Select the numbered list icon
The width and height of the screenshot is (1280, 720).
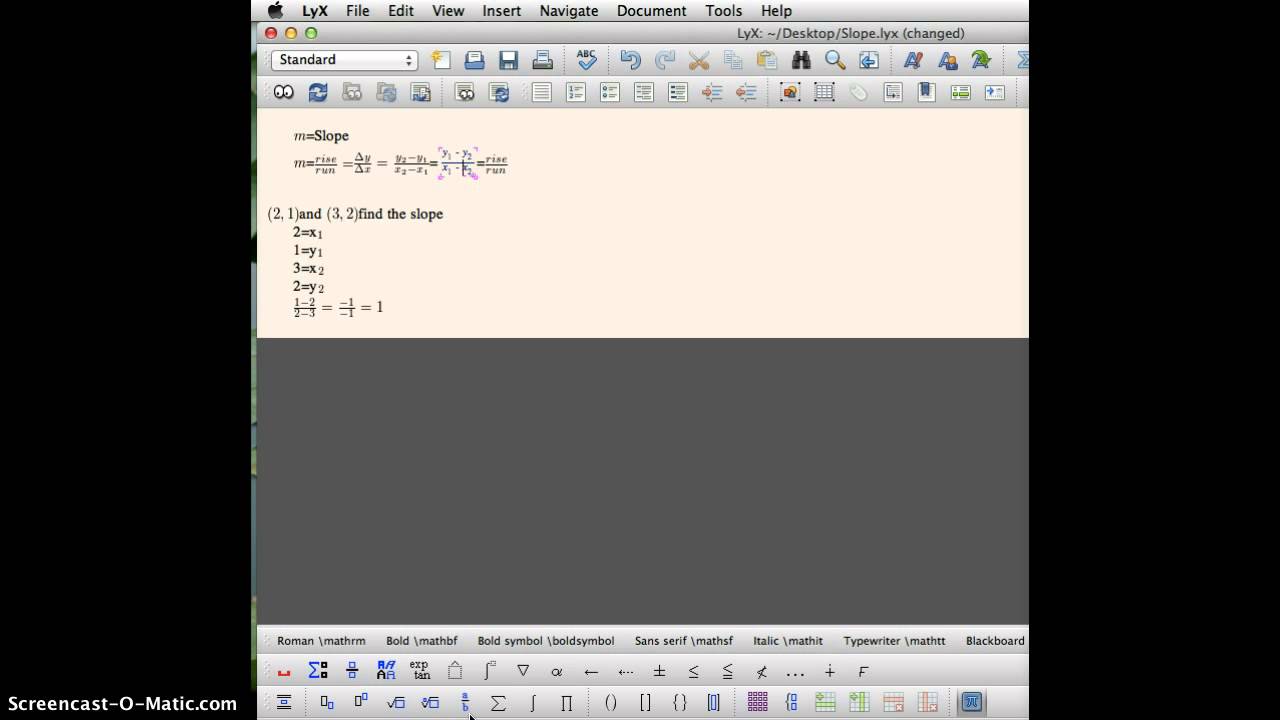coord(576,92)
